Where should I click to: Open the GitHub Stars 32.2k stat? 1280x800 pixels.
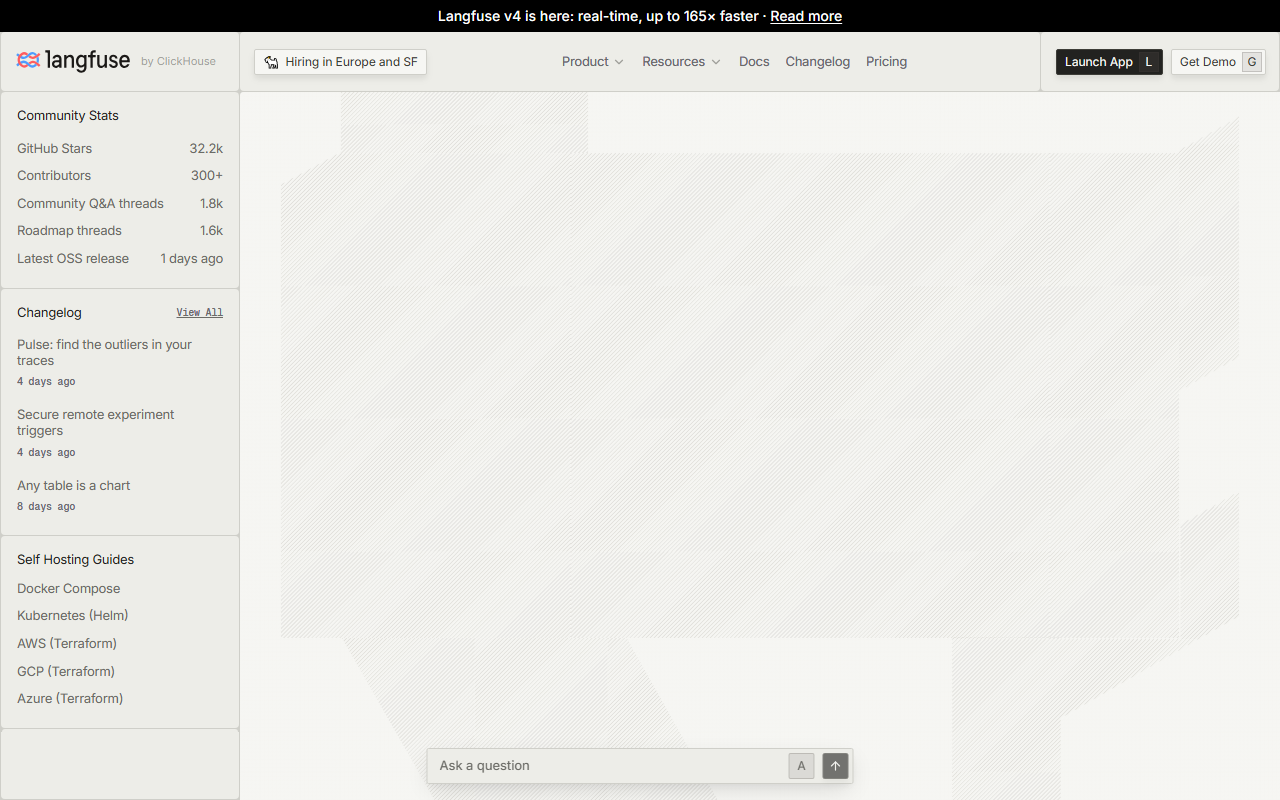[x=120, y=148]
